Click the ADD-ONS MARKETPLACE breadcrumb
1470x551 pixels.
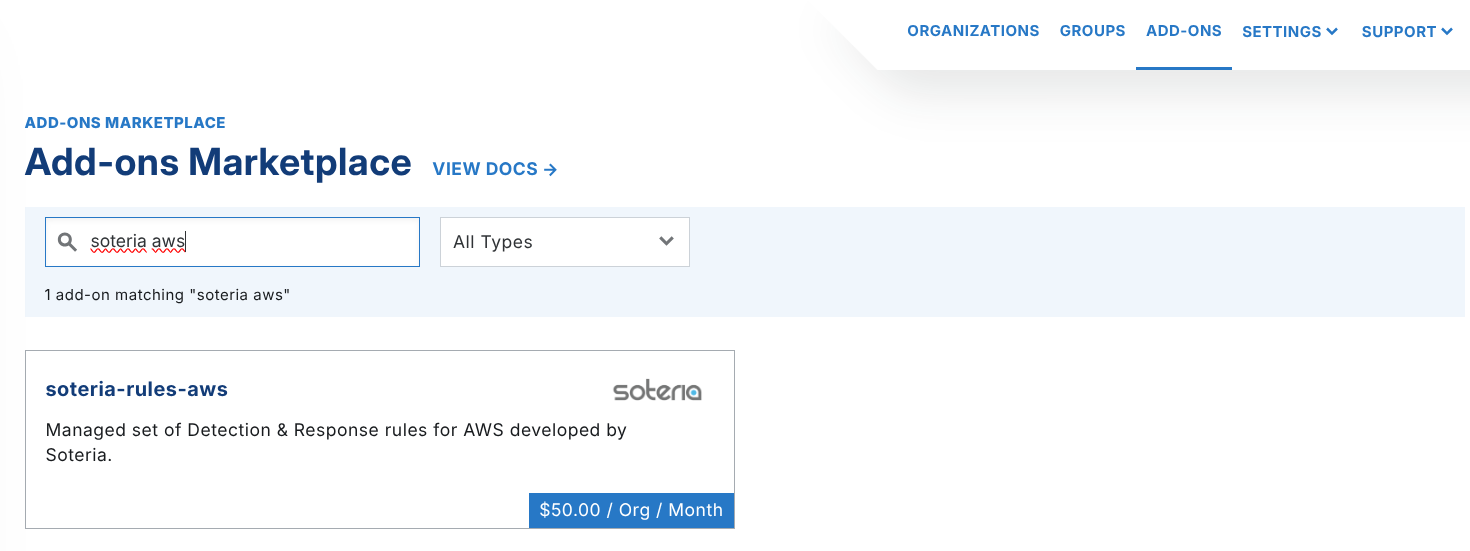(x=125, y=123)
